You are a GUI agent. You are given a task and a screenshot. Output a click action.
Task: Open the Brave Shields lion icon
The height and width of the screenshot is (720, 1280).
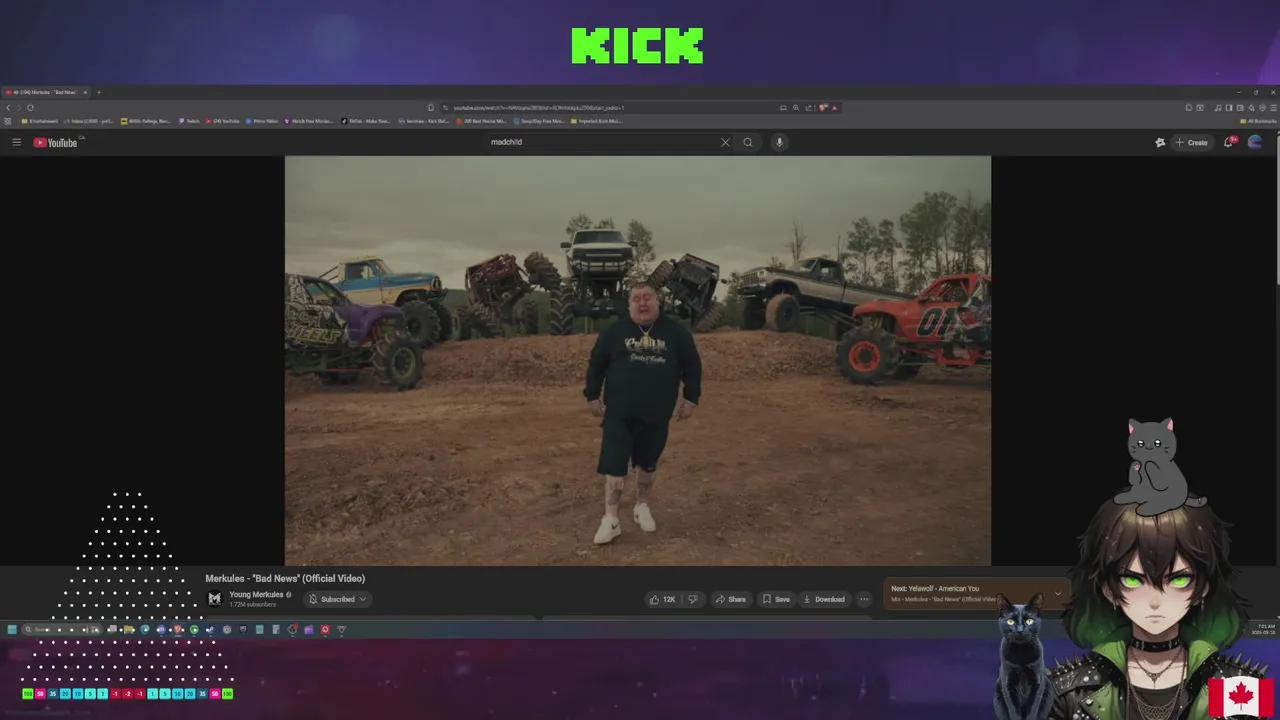823,107
